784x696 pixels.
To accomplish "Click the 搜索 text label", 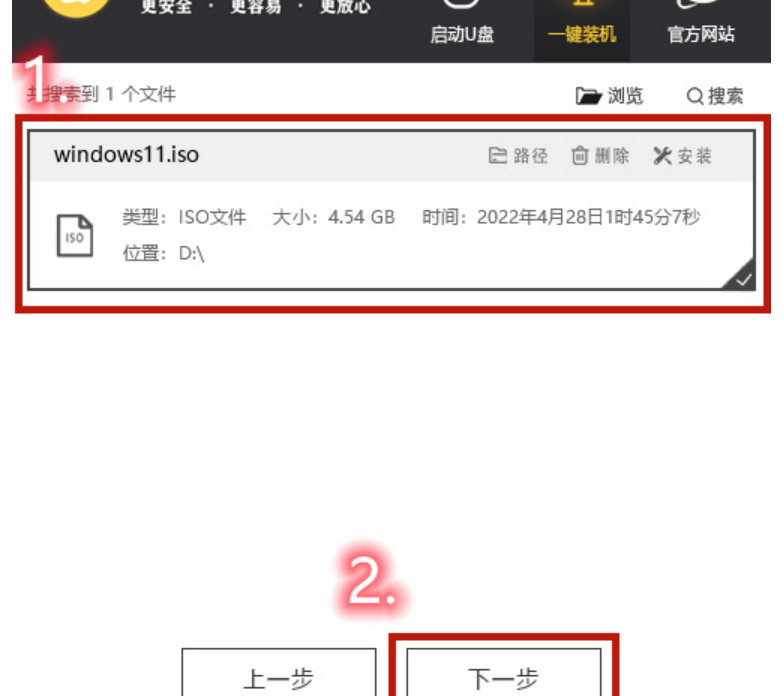I will click(x=726, y=96).
